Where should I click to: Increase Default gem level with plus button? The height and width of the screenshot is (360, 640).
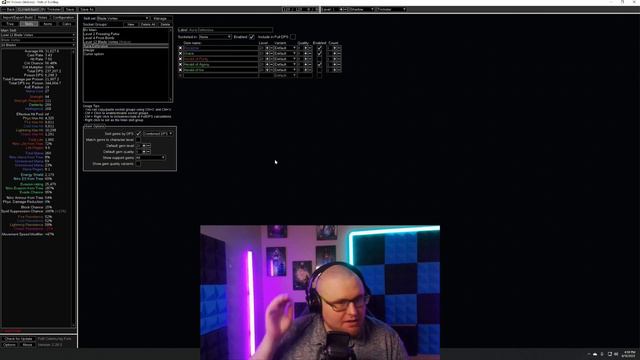(144, 146)
